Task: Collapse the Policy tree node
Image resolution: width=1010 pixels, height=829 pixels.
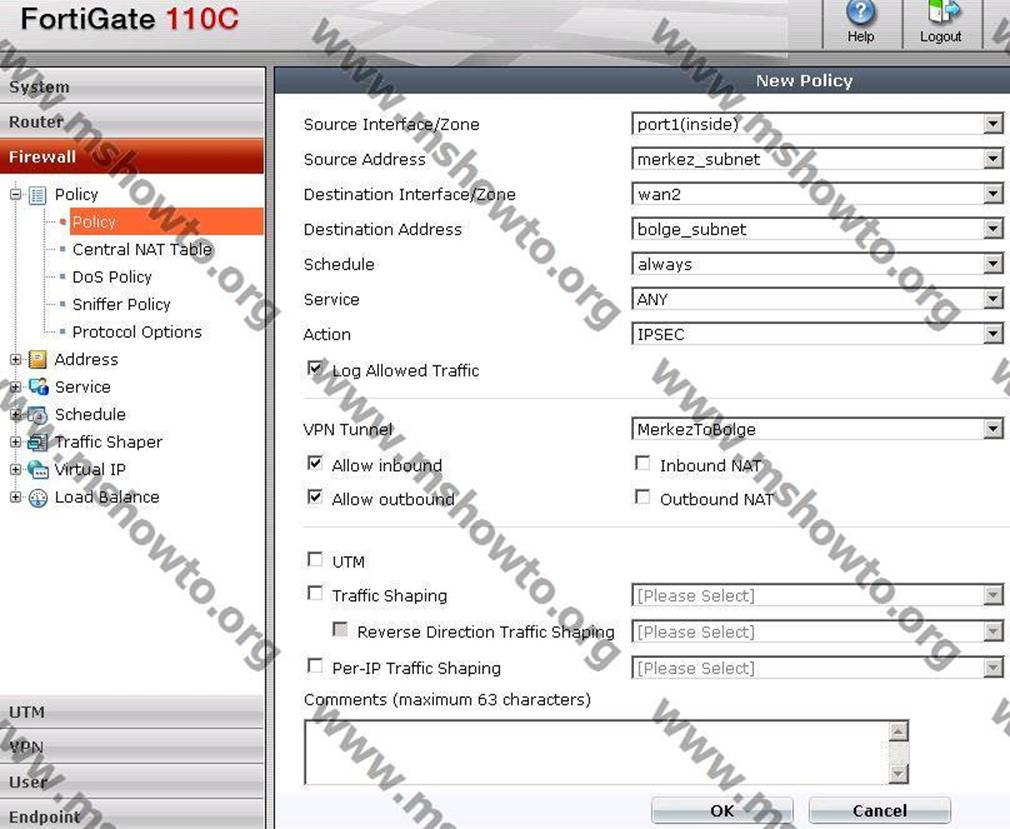Action: pyautogui.click(x=15, y=194)
